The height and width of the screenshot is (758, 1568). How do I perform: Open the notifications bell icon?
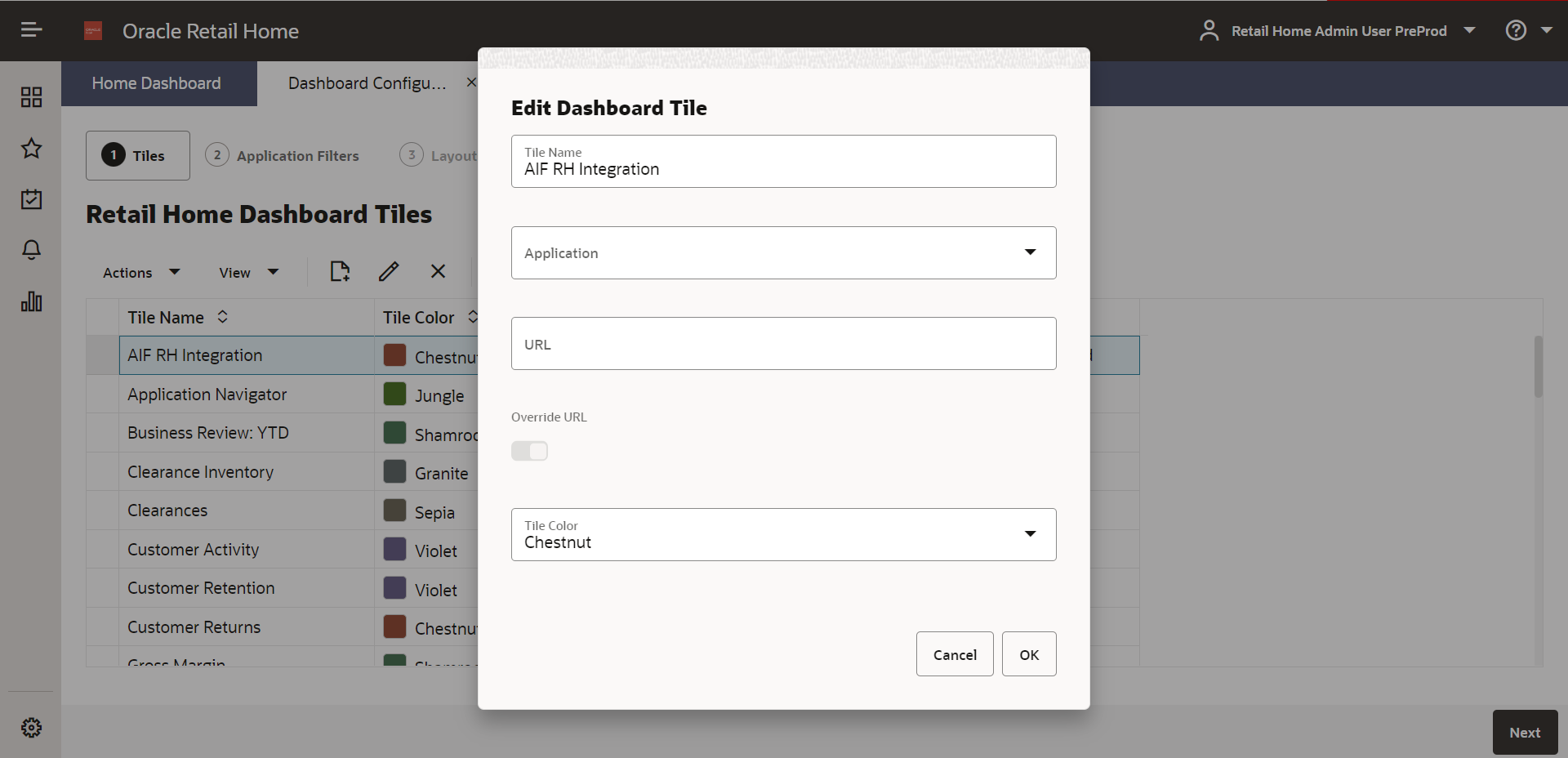[31, 250]
